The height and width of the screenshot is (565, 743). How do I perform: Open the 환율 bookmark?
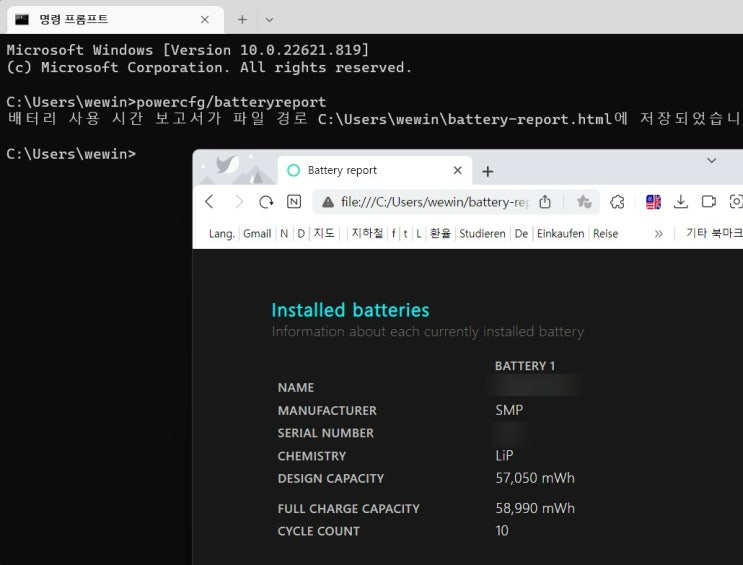pos(440,233)
